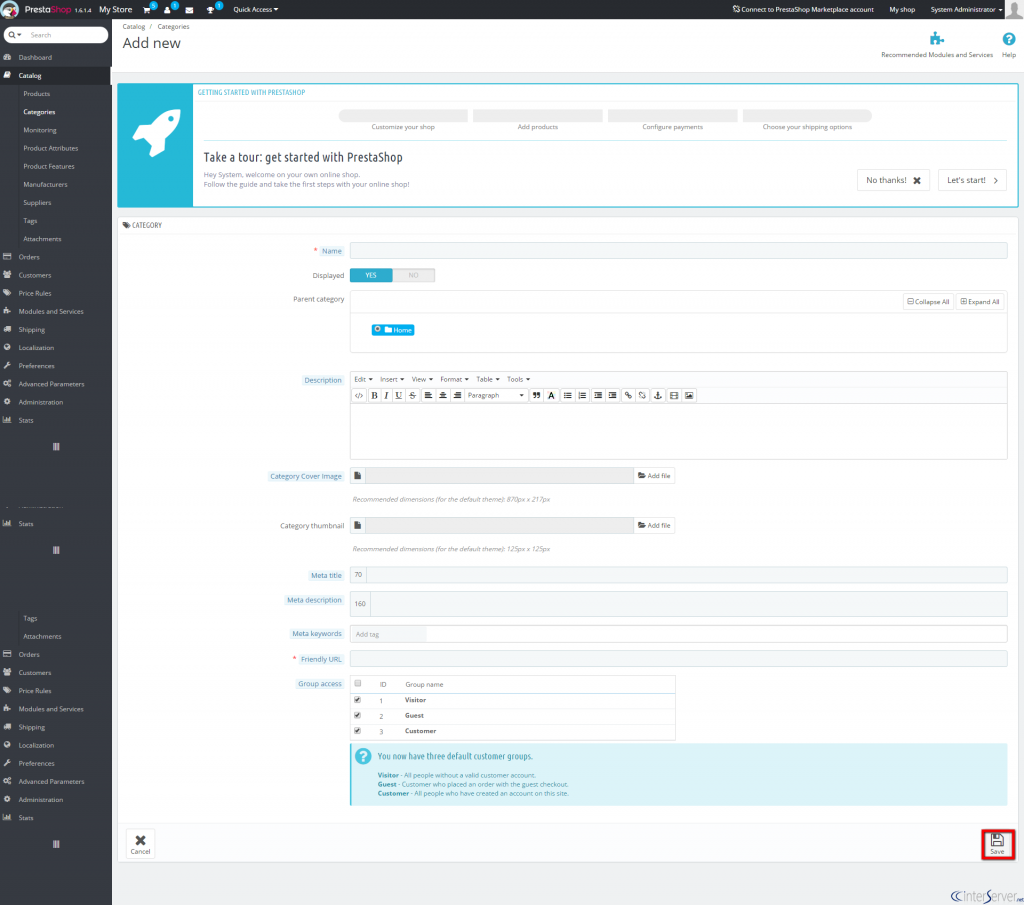This screenshot has height=905, width=1024.
Task: Dismiss tour with No thanks button
Action: pos(893,180)
